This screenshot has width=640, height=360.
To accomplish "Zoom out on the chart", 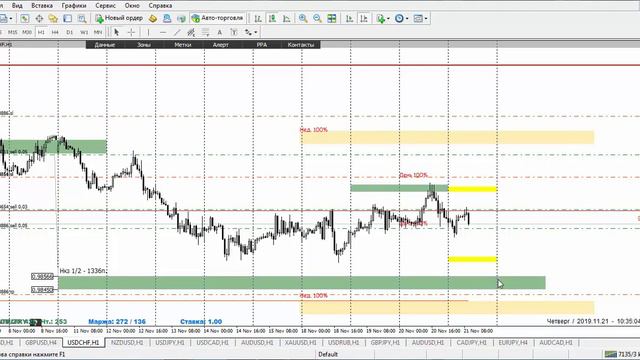I will tap(317, 18).
